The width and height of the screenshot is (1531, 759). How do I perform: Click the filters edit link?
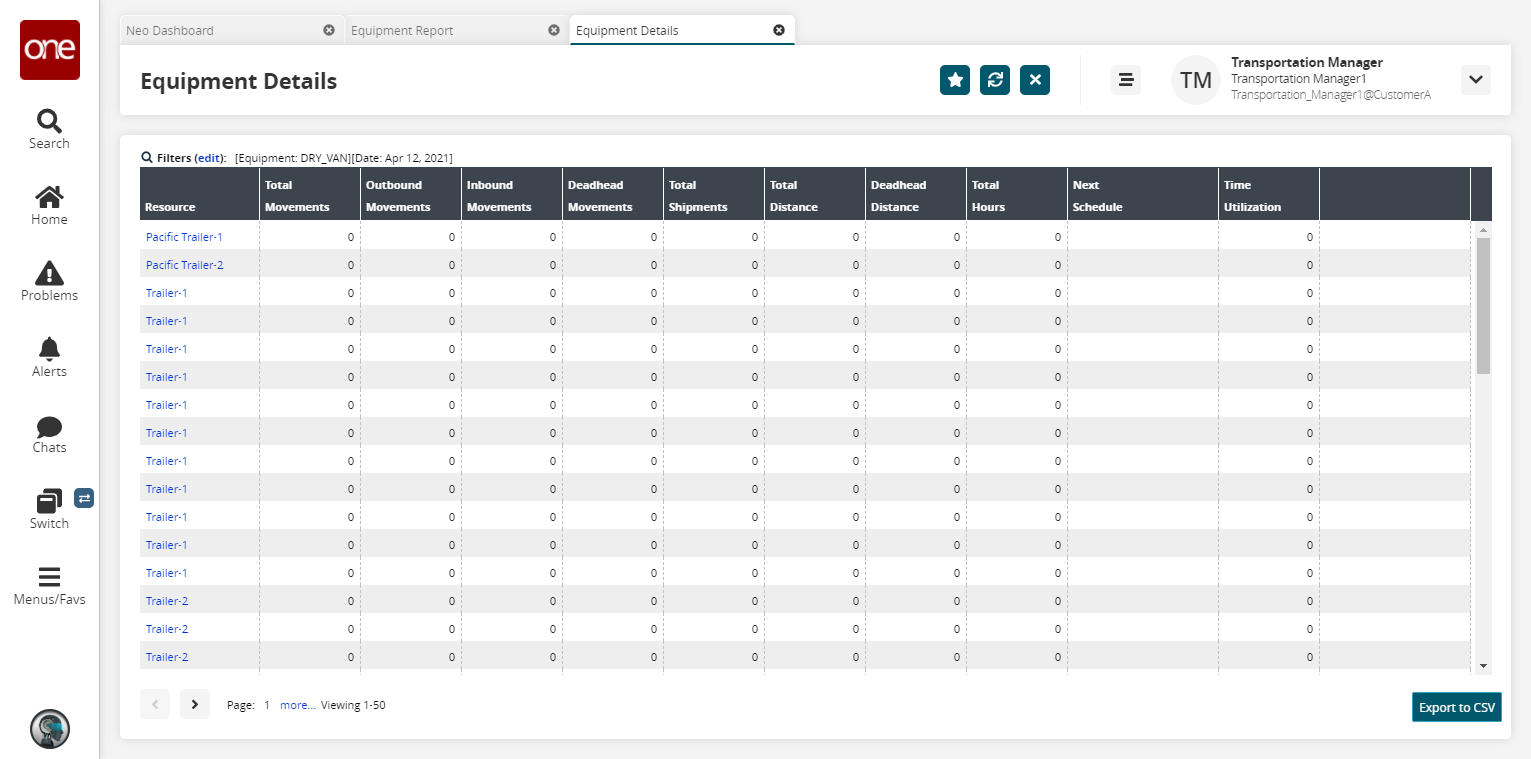(x=209, y=158)
